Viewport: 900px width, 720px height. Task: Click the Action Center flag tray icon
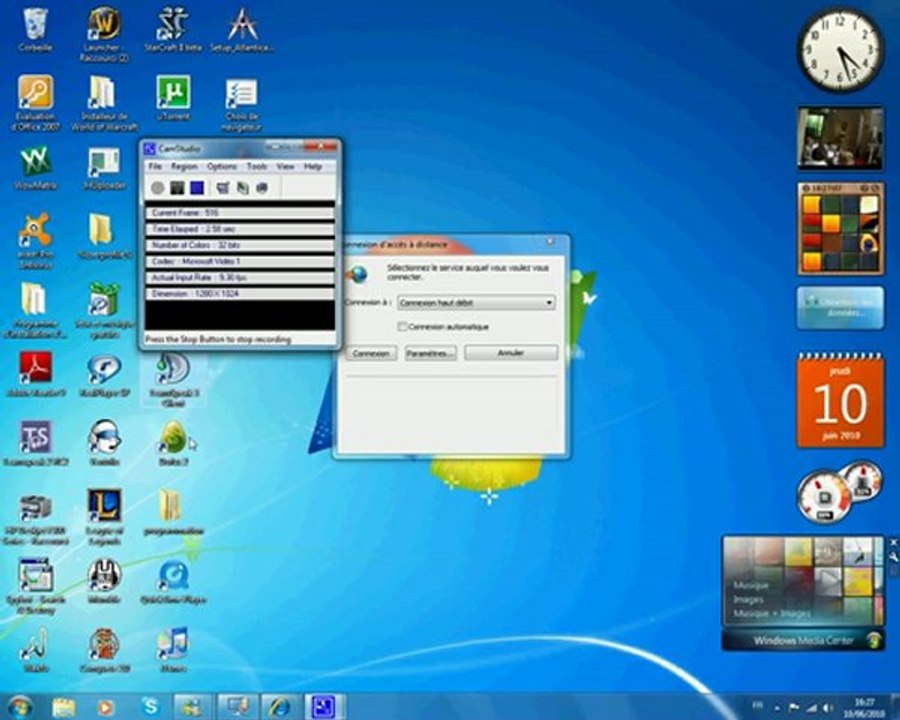click(794, 708)
